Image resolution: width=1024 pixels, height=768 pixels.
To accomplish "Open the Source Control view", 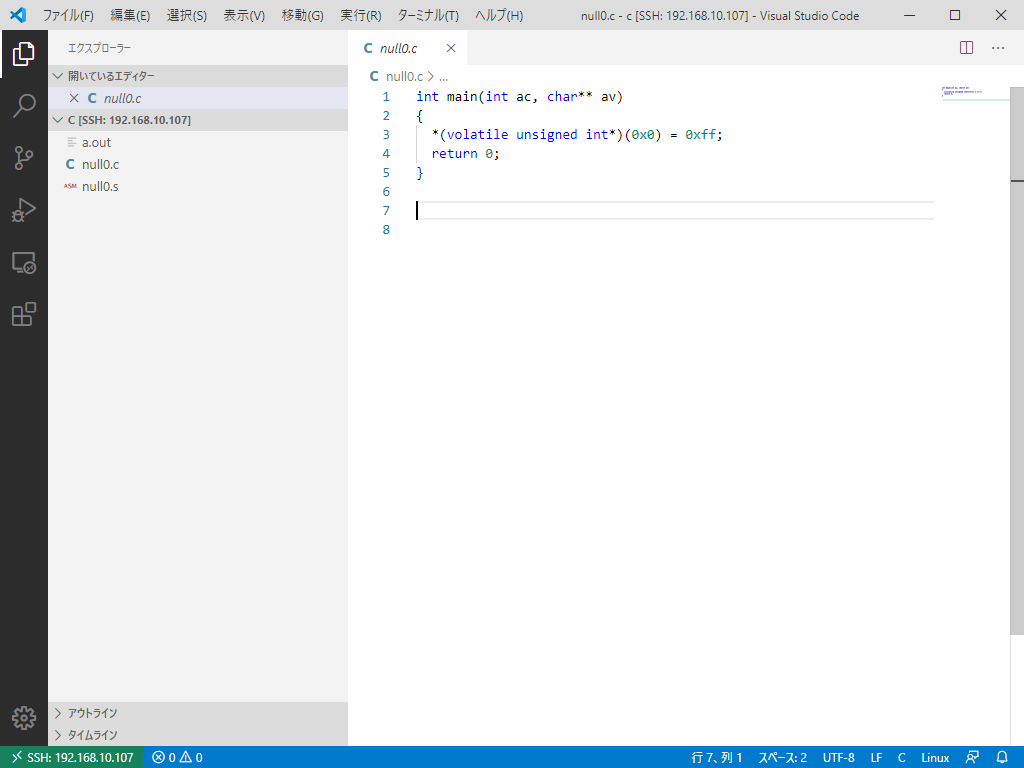I will [x=24, y=158].
